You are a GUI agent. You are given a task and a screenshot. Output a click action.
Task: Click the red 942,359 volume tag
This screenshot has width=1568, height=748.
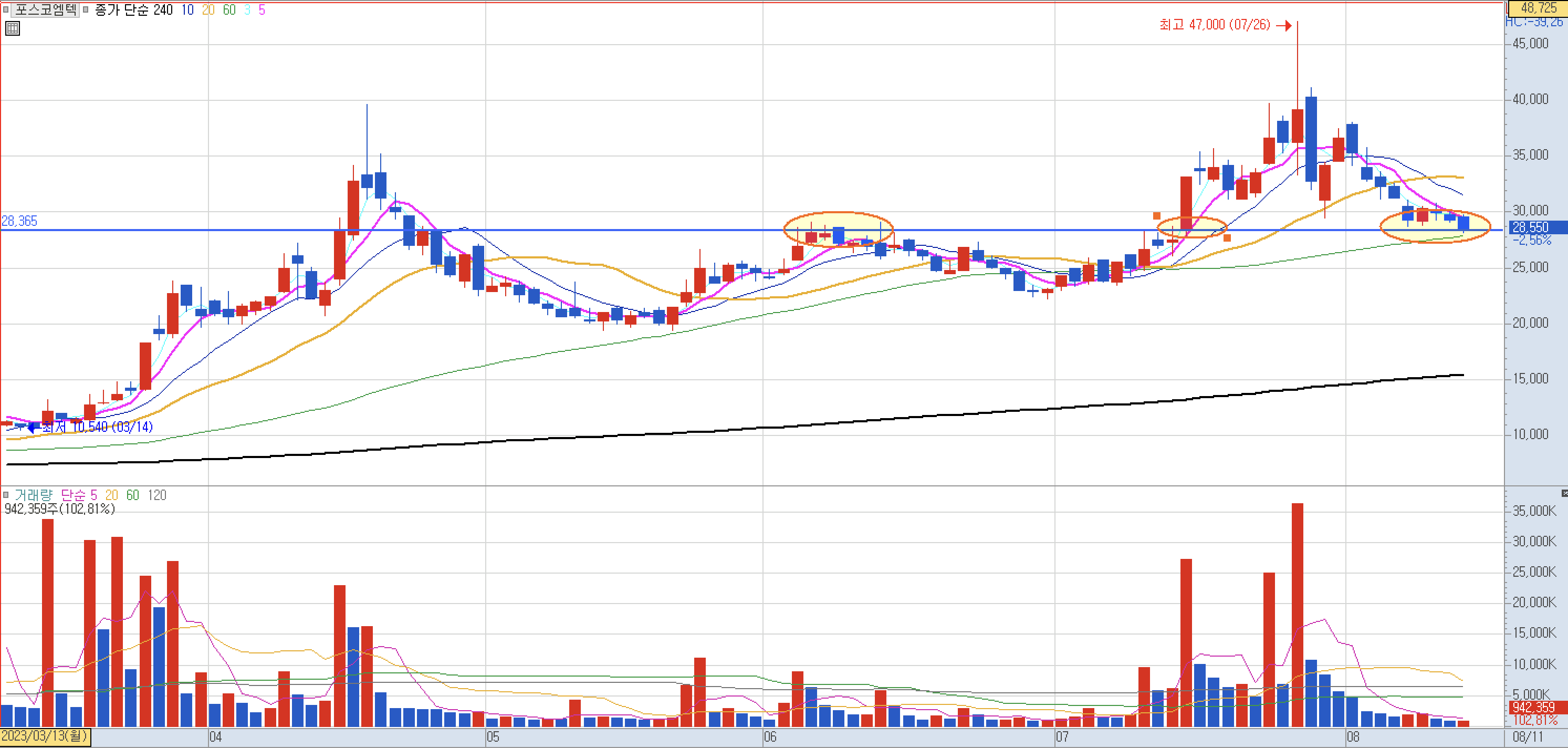[x=1533, y=707]
